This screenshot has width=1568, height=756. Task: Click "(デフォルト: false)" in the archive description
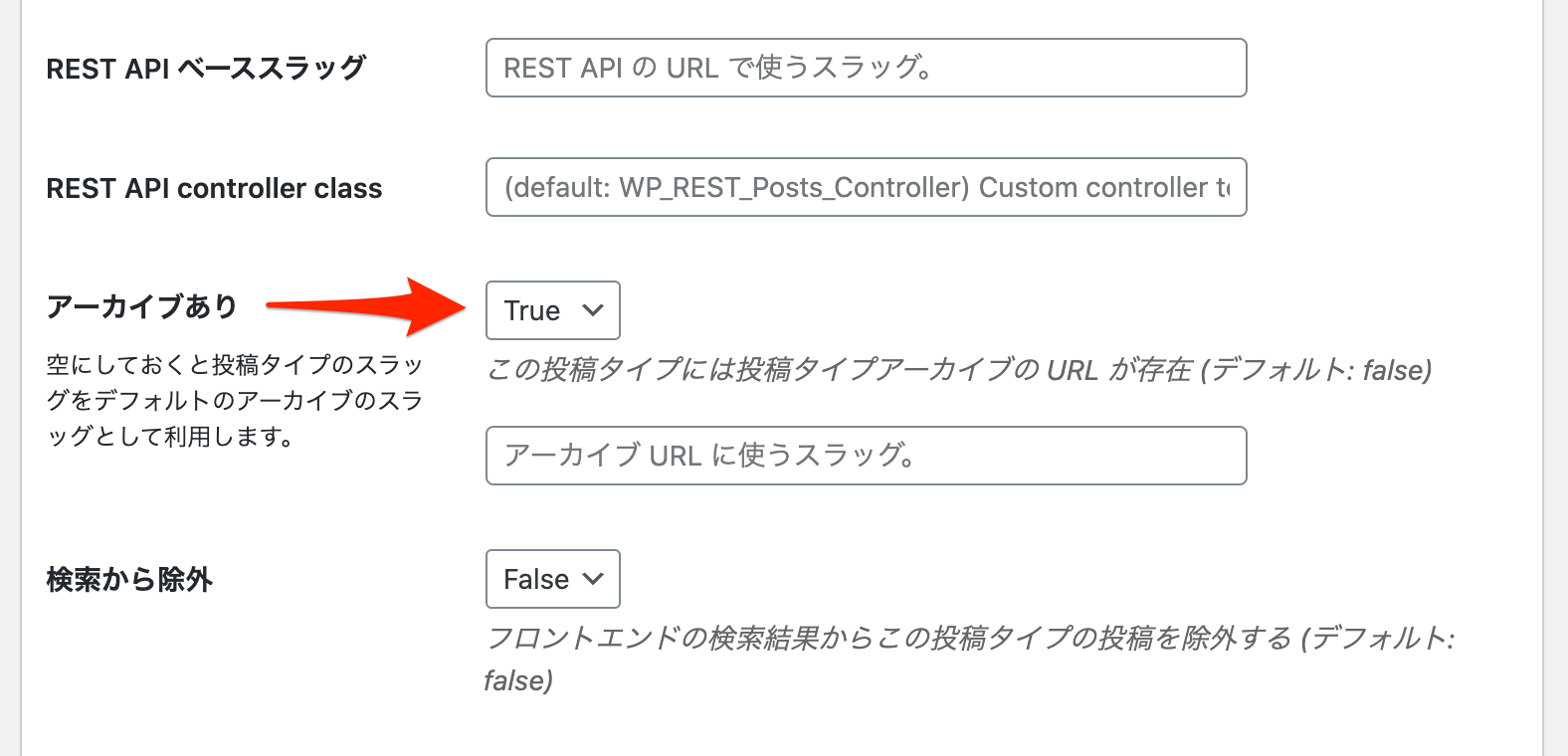click(x=1316, y=370)
